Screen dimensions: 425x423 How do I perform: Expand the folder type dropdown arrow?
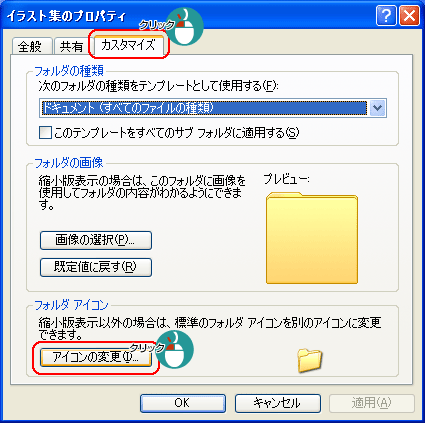click(377, 108)
